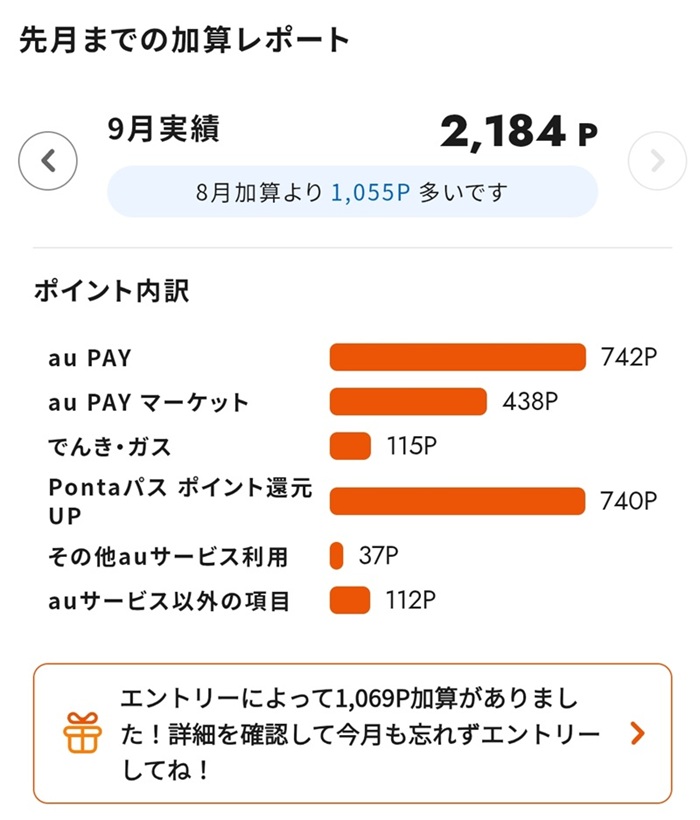
Task: Click the 2,184 P total points
Action: (x=518, y=133)
